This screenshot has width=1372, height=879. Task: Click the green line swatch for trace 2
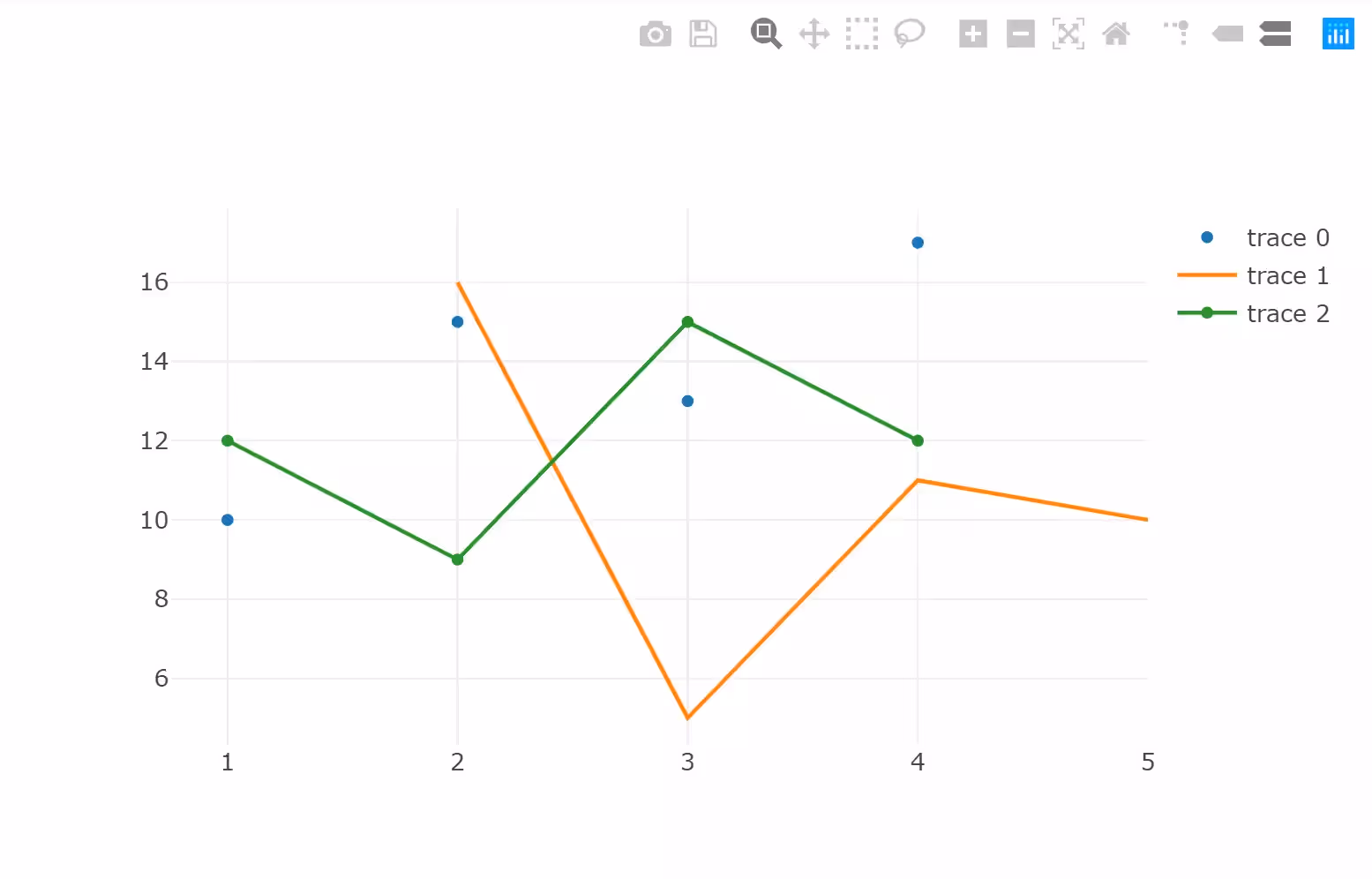1206,312
